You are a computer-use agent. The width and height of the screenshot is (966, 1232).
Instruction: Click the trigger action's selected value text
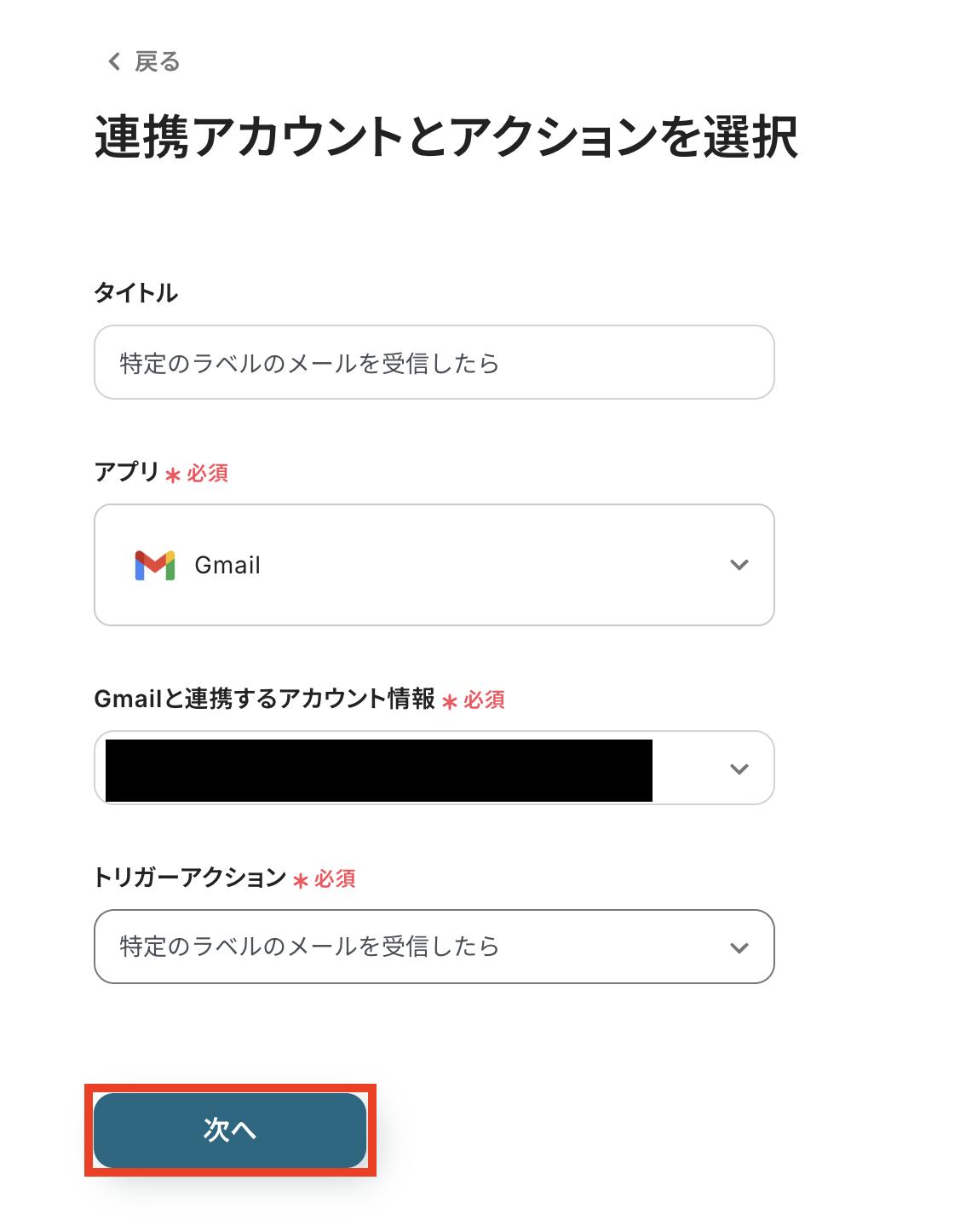[x=309, y=947]
